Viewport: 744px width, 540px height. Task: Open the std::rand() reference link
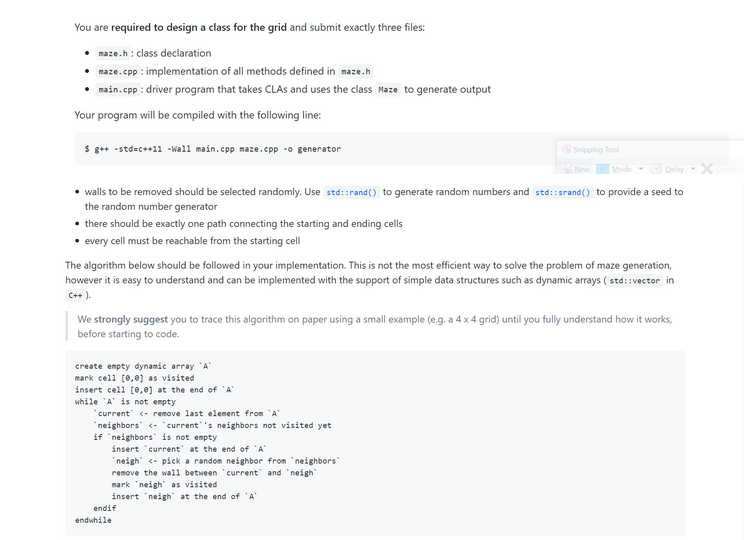[x=352, y=192]
